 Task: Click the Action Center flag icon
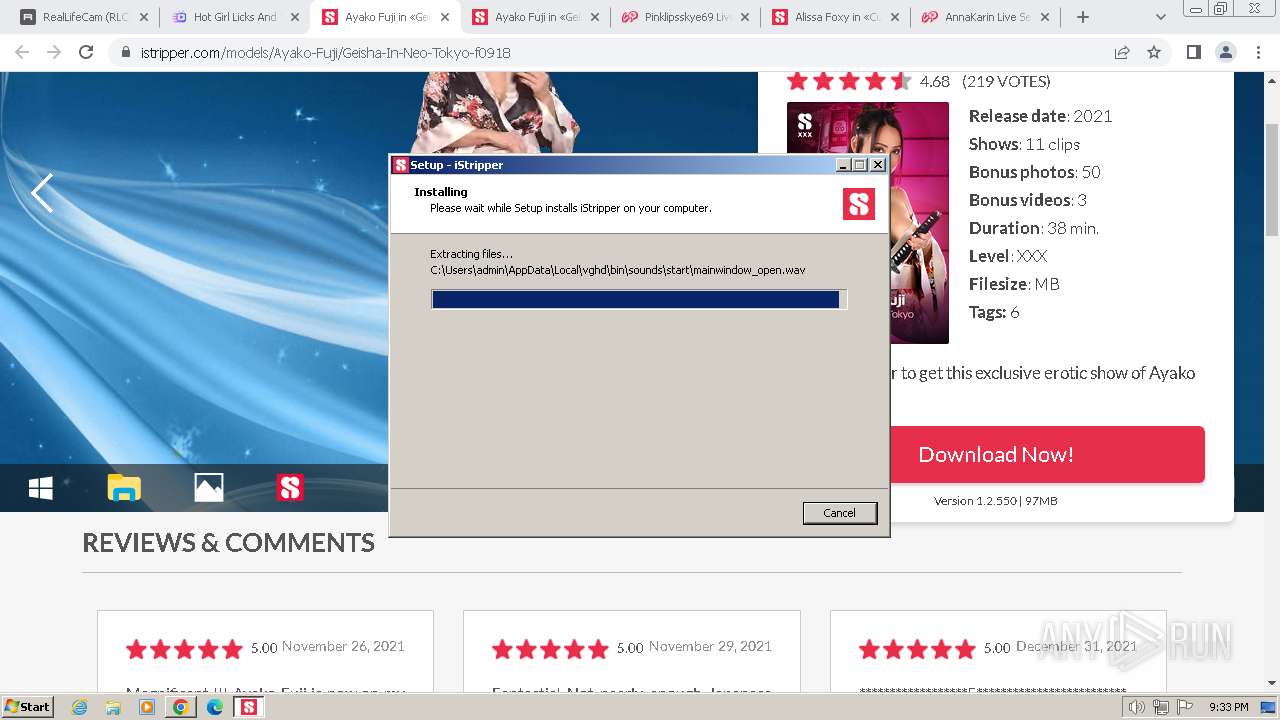(x=1185, y=707)
